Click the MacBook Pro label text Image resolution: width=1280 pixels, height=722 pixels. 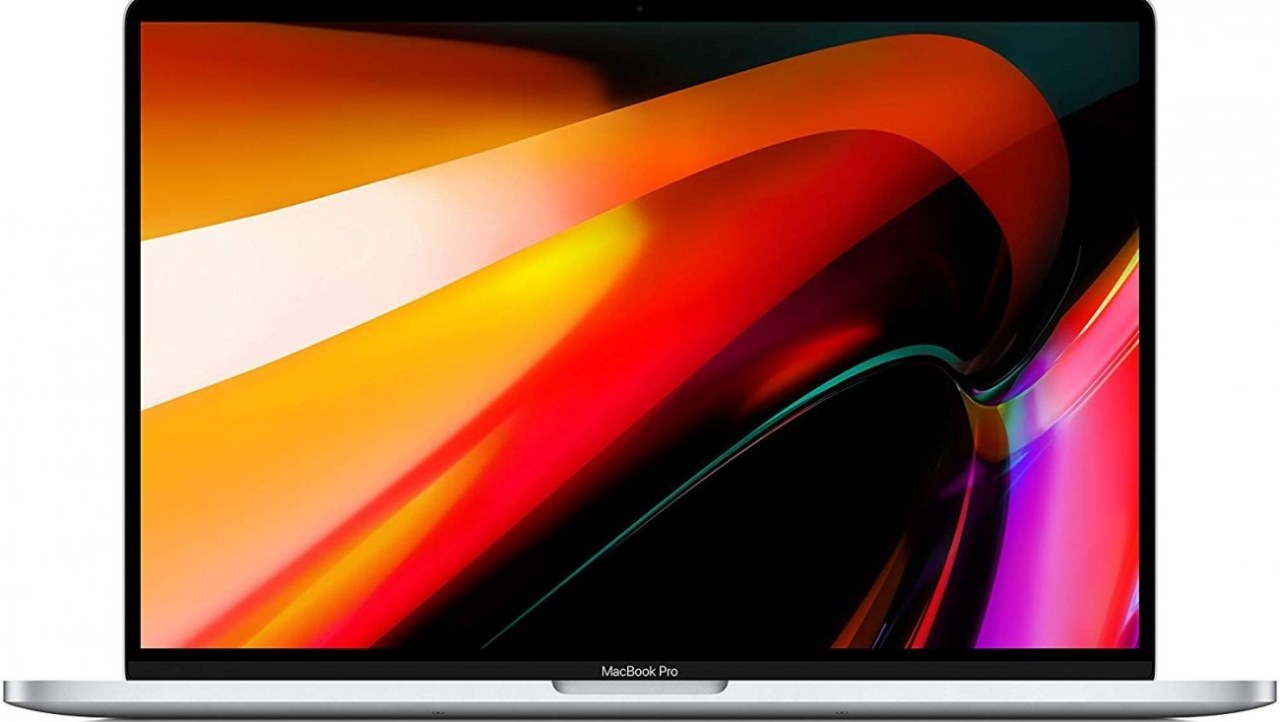[639, 671]
